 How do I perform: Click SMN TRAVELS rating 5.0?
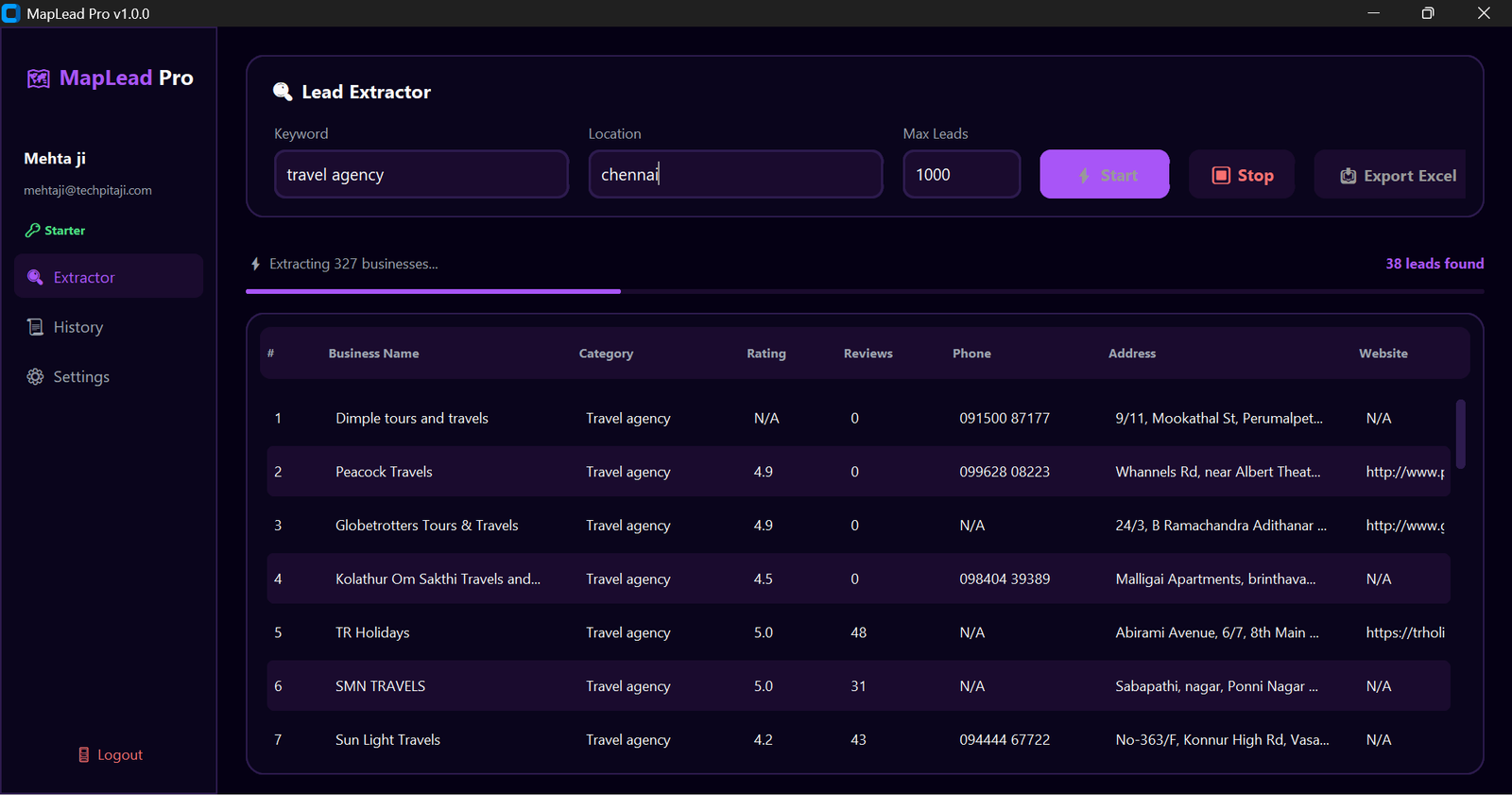(x=764, y=686)
